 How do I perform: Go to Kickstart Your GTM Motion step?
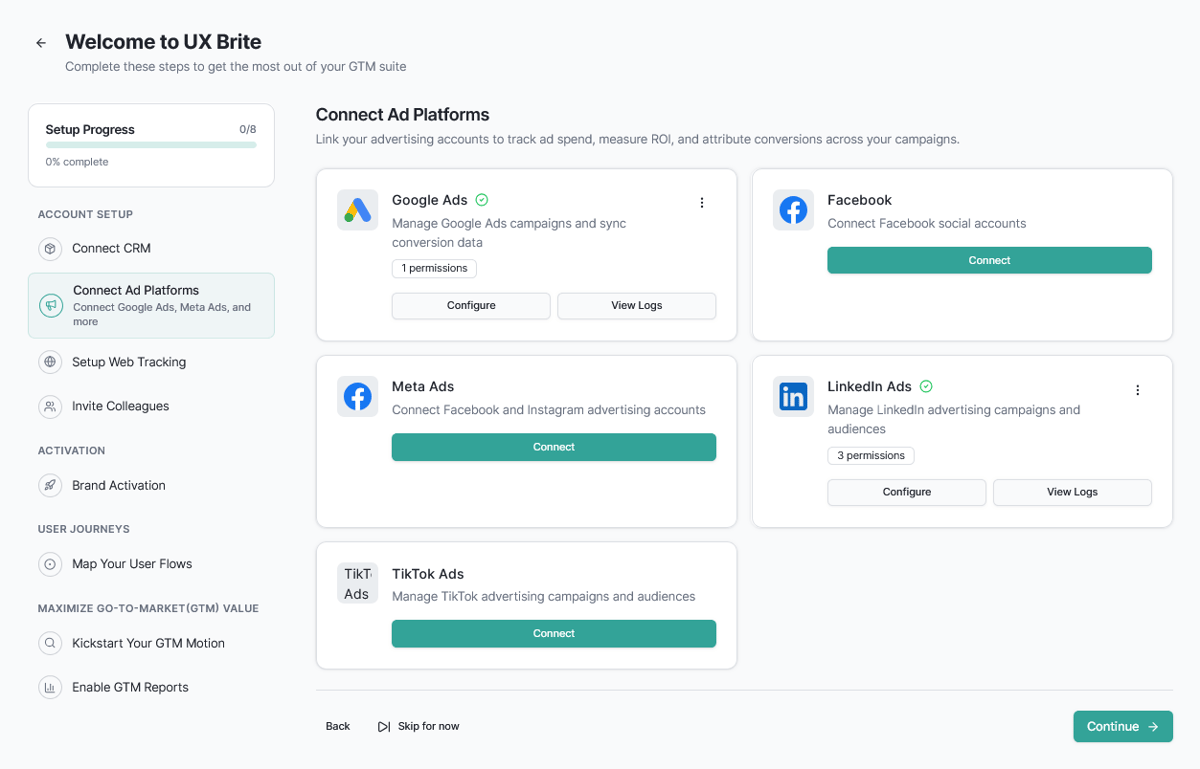tap(148, 643)
